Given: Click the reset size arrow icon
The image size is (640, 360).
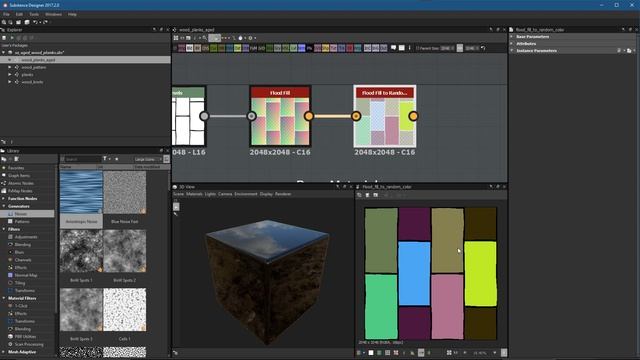Looking at the screenshot, I should [x=483, y=48].
